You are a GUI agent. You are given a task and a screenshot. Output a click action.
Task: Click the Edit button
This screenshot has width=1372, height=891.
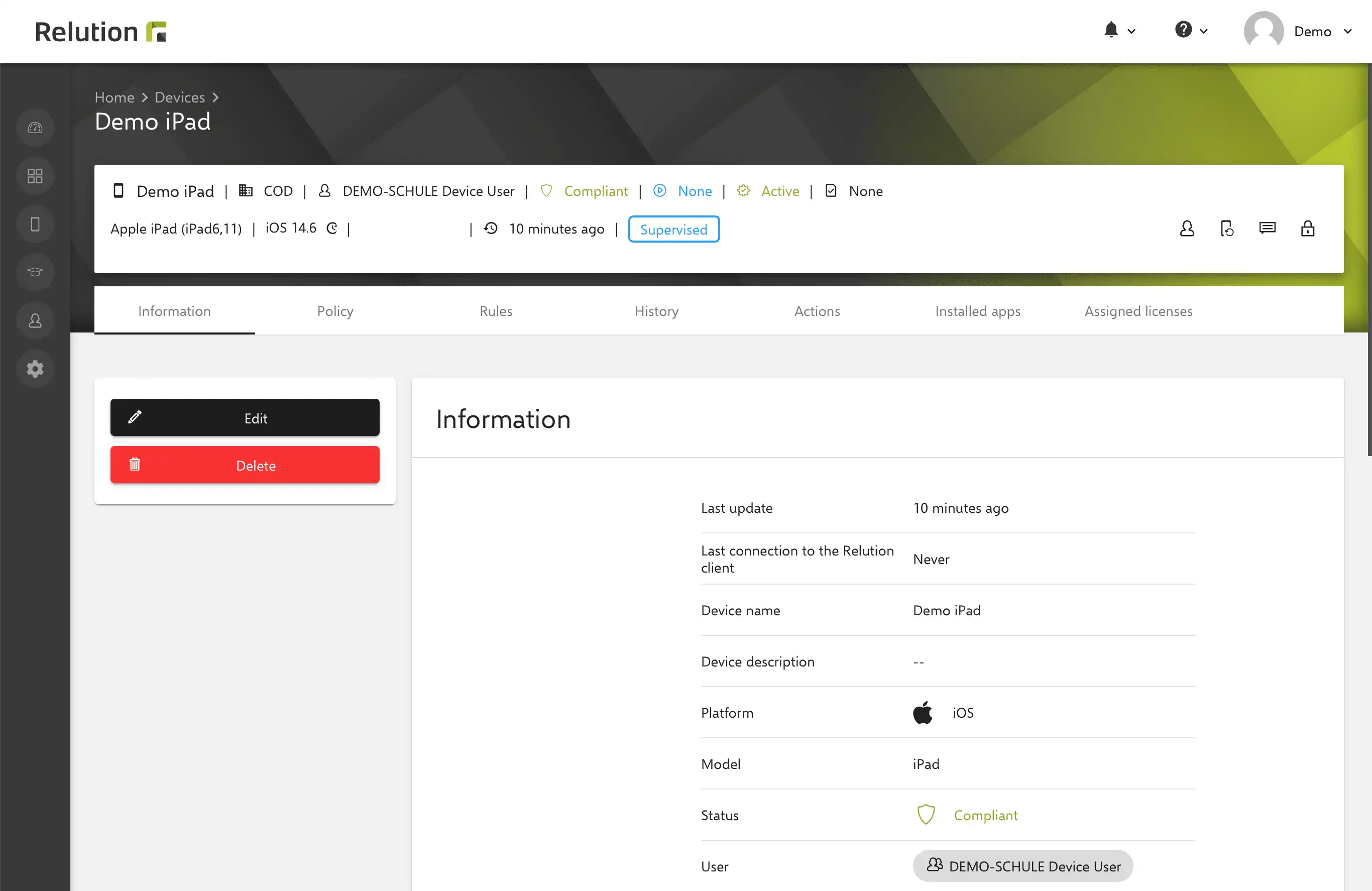[245, 417]
